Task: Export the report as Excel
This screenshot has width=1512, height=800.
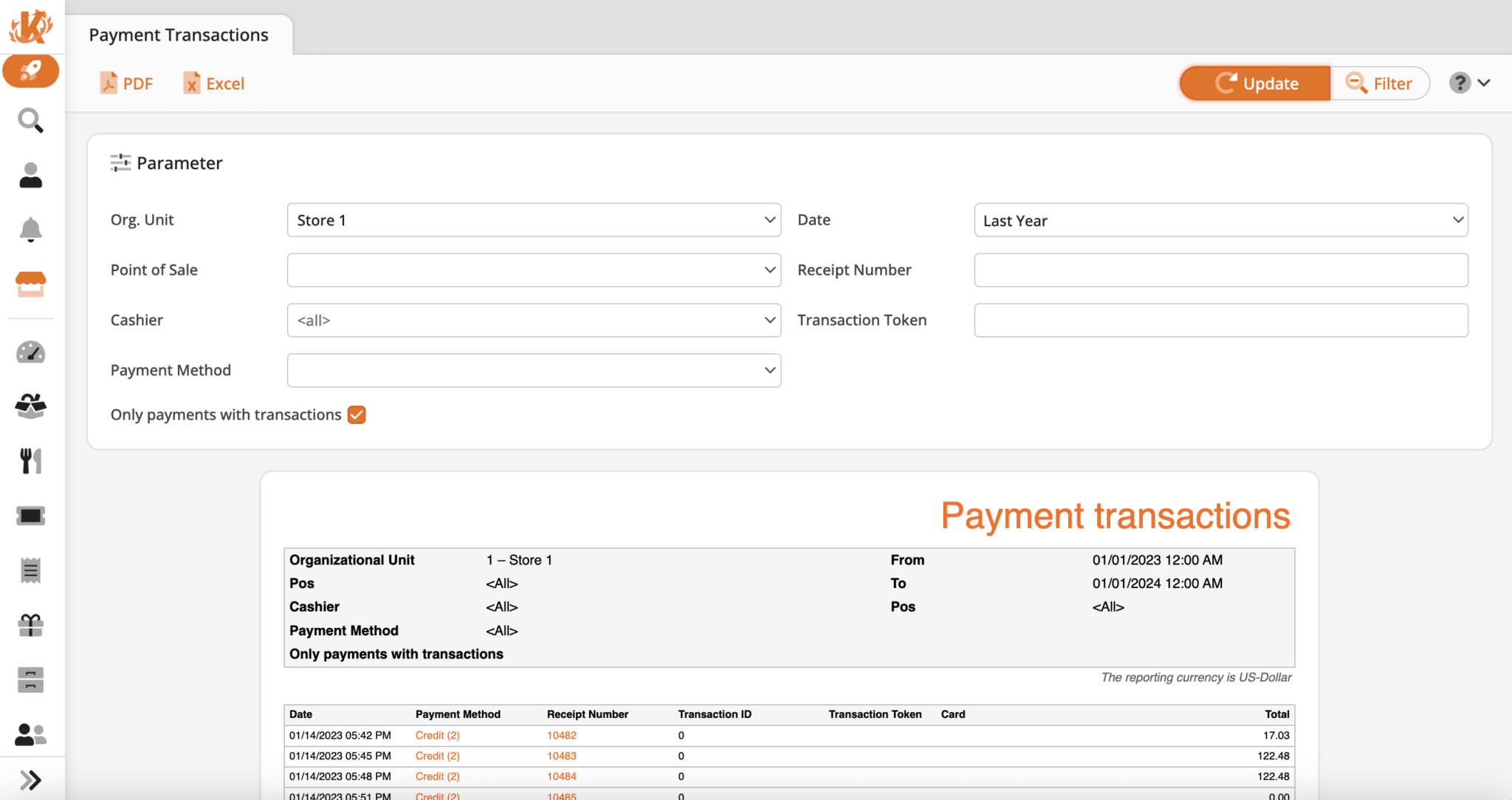Action: (x=213, y=83)
